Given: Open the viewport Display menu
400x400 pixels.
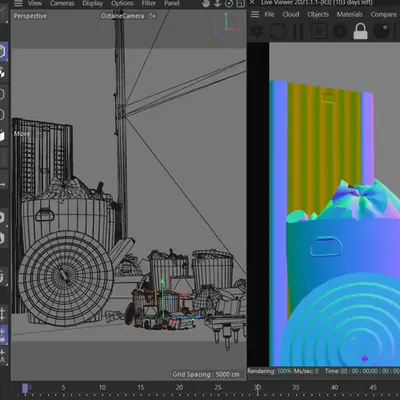Looking at the screenshot, I should [92, 3].
